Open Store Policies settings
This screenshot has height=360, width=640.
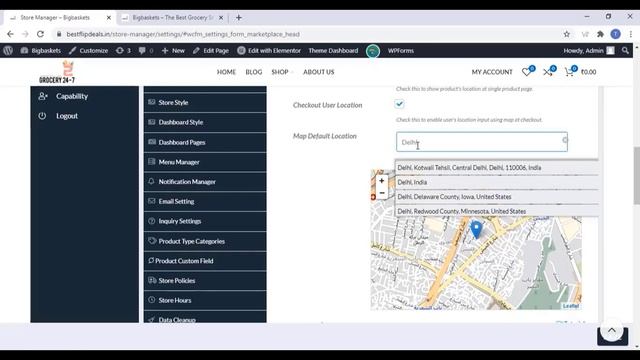205,281
